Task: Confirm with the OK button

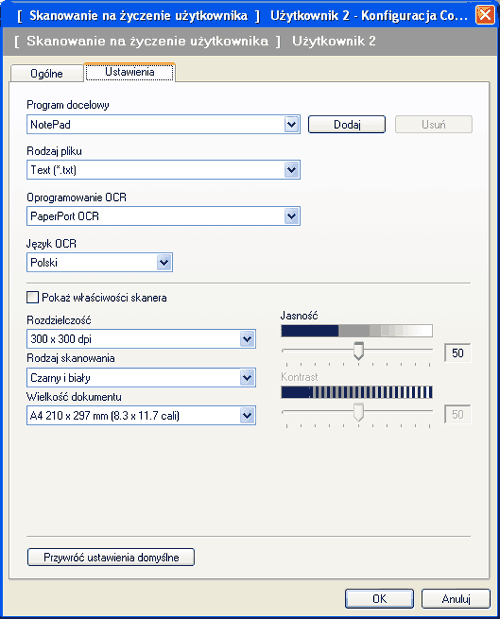Action: 379,599
